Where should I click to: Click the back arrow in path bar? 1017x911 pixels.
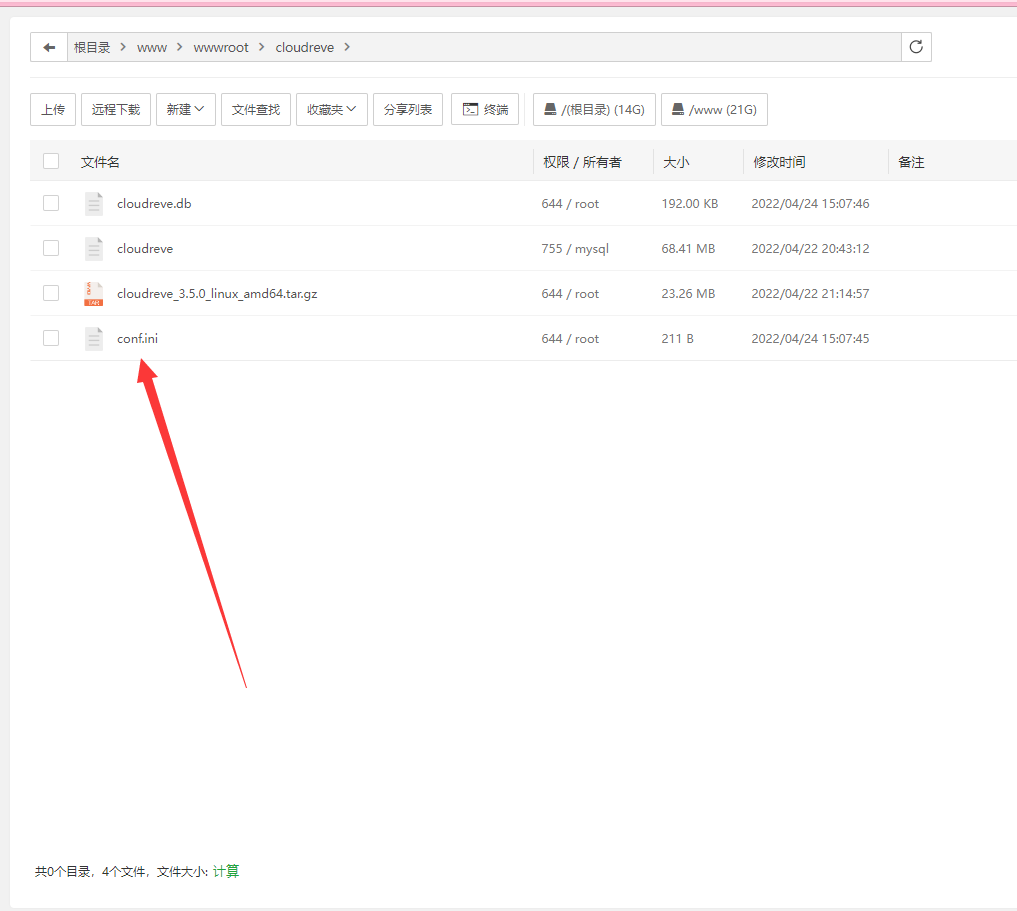(49, 47)
